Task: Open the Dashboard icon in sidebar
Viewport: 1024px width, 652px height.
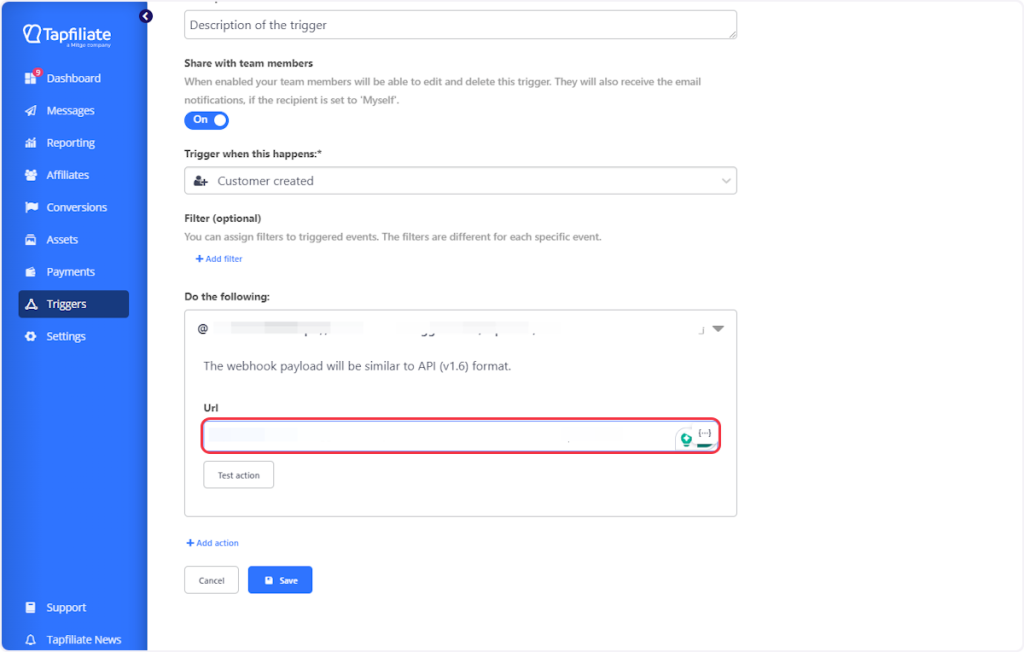Action: [x=30, y=78]
